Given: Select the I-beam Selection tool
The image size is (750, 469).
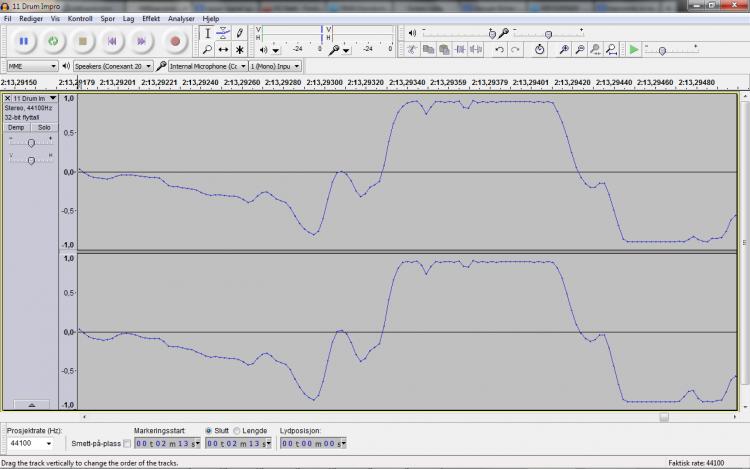Looking at the screenshot, I should (x=208, y=33).
